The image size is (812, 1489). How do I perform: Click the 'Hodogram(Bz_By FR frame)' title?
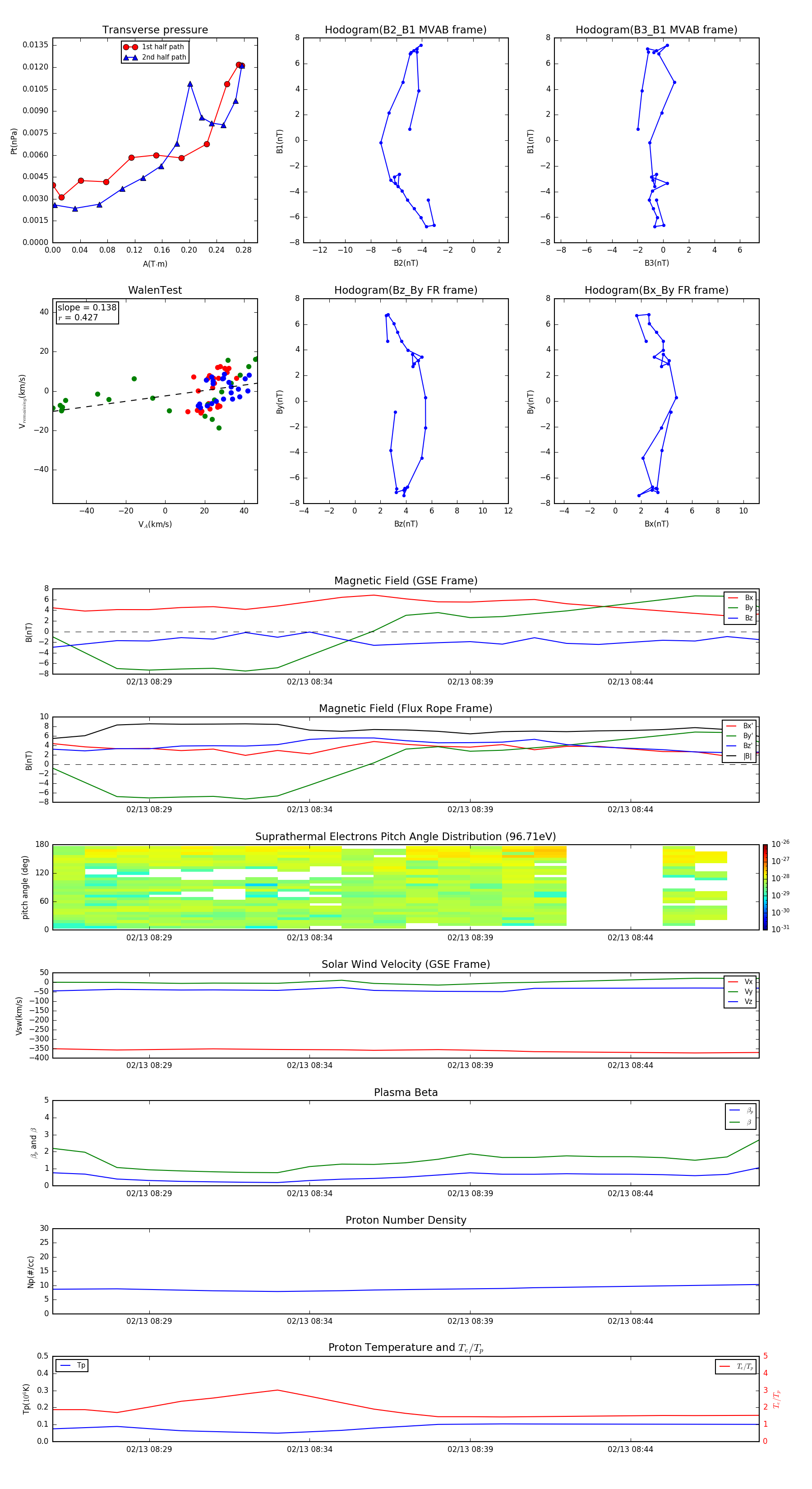click(x=406, y=290)
